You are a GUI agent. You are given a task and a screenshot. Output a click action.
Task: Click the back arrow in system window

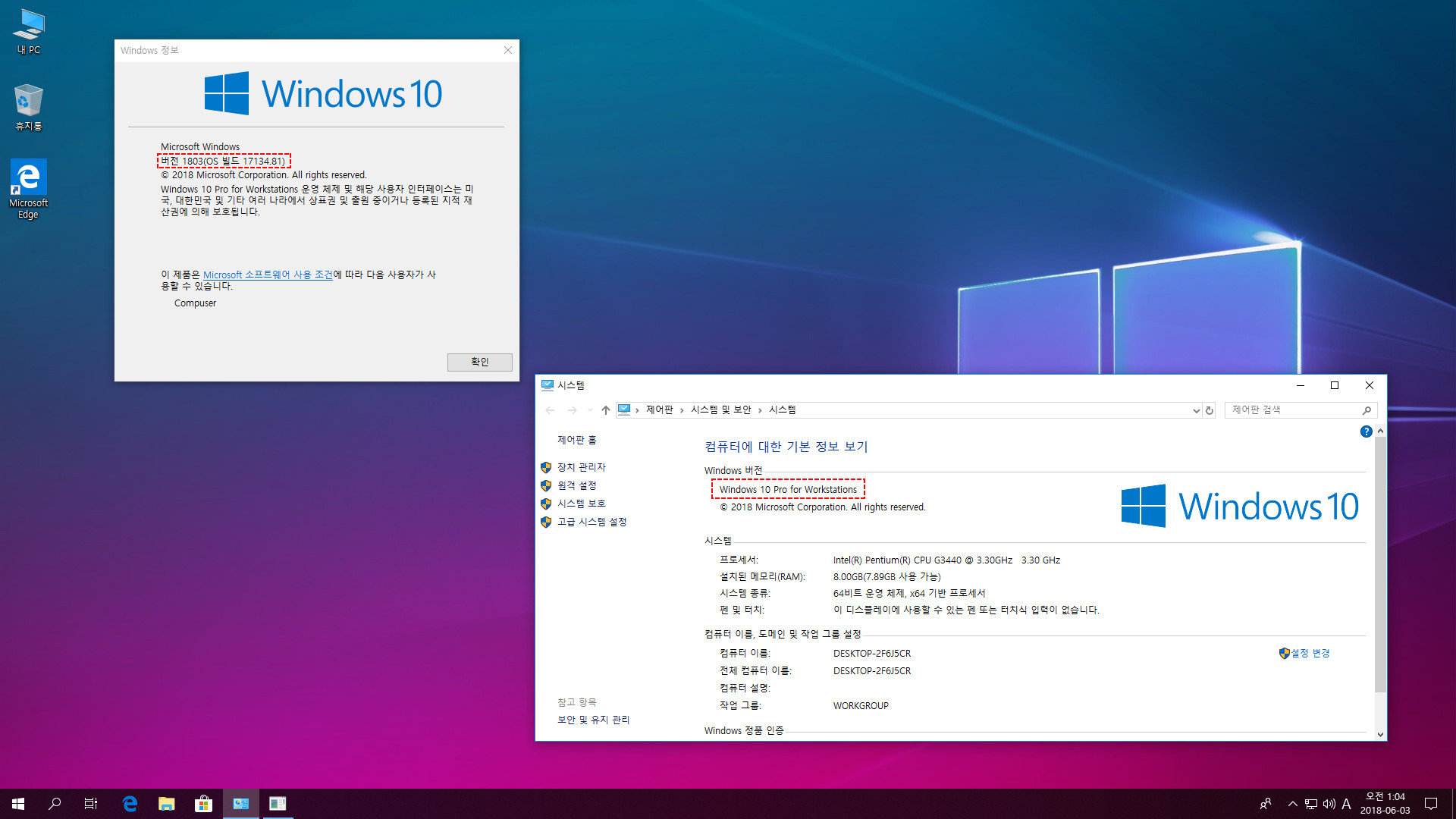(550, 410)
